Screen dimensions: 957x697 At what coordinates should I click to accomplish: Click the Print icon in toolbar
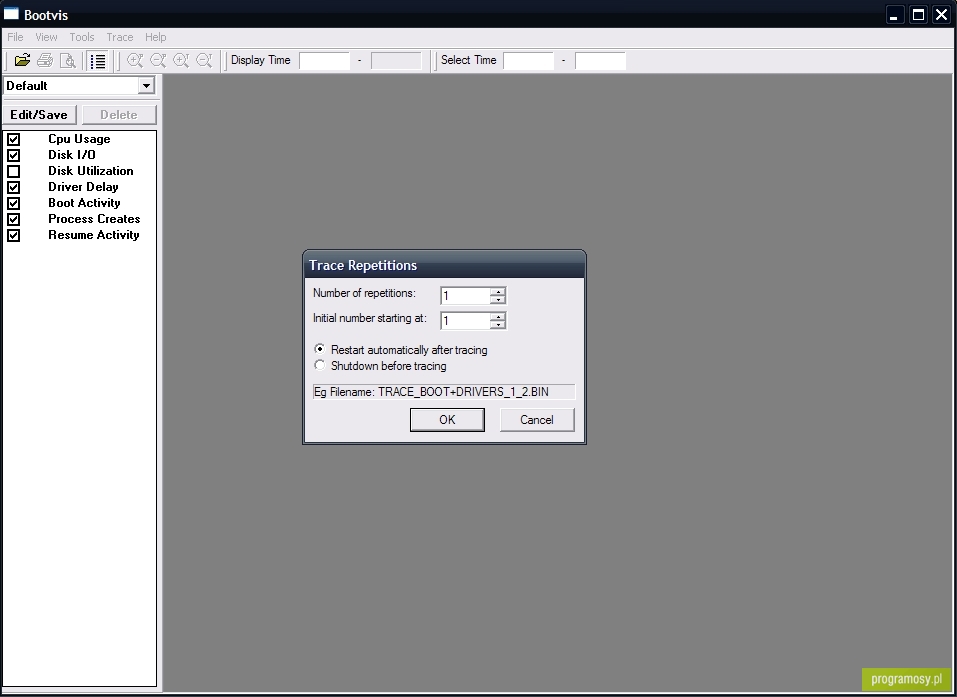pos(45,60)
